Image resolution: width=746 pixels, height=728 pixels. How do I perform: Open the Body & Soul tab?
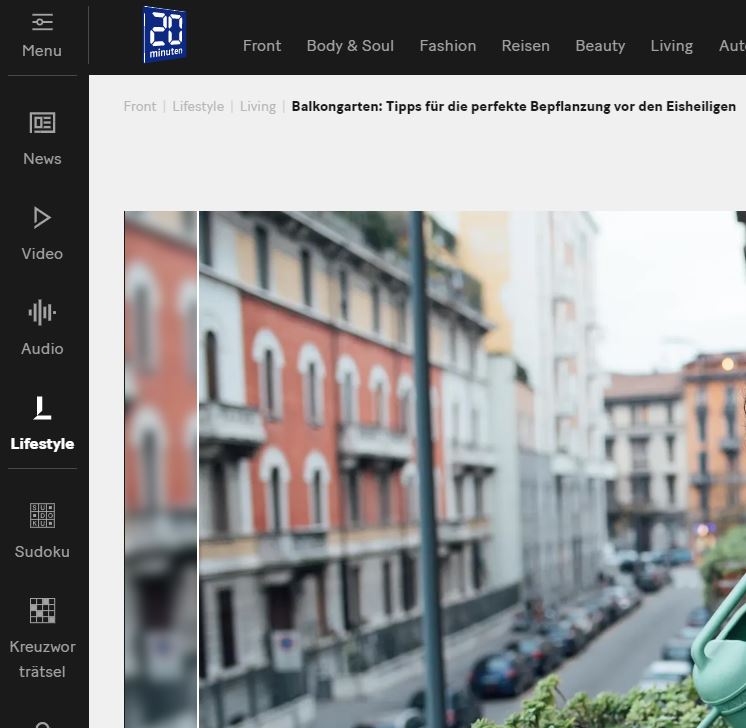(350, 46)
